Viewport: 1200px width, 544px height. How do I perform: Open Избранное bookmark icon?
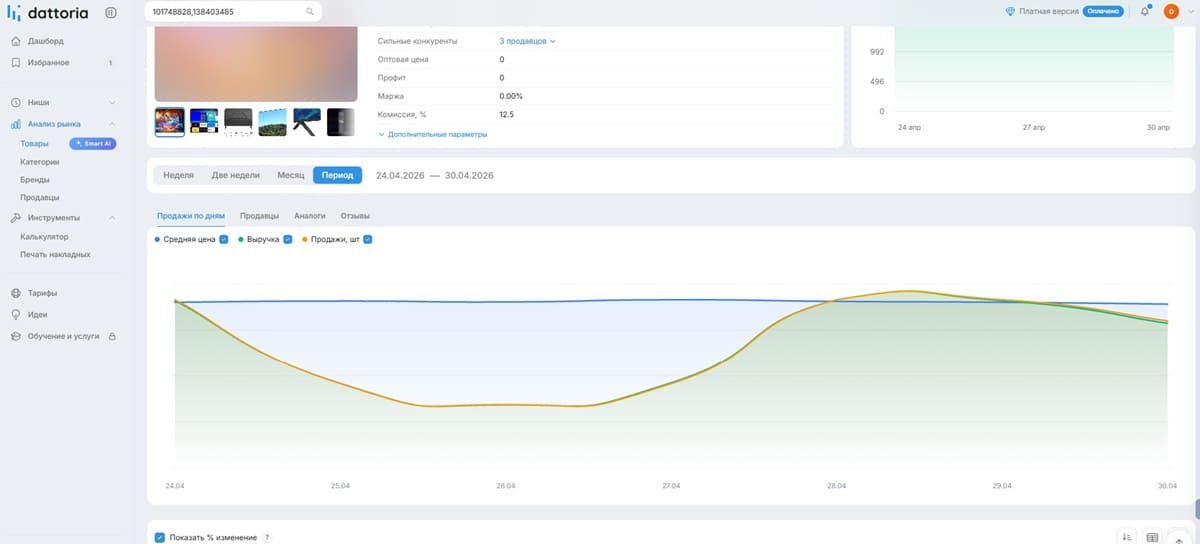click(x=16, y=63)
